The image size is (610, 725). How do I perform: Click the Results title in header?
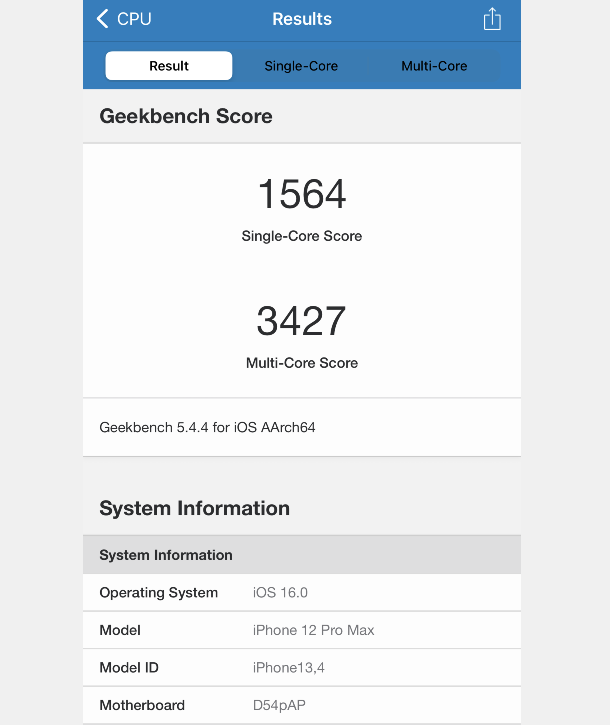click(302, 19)
